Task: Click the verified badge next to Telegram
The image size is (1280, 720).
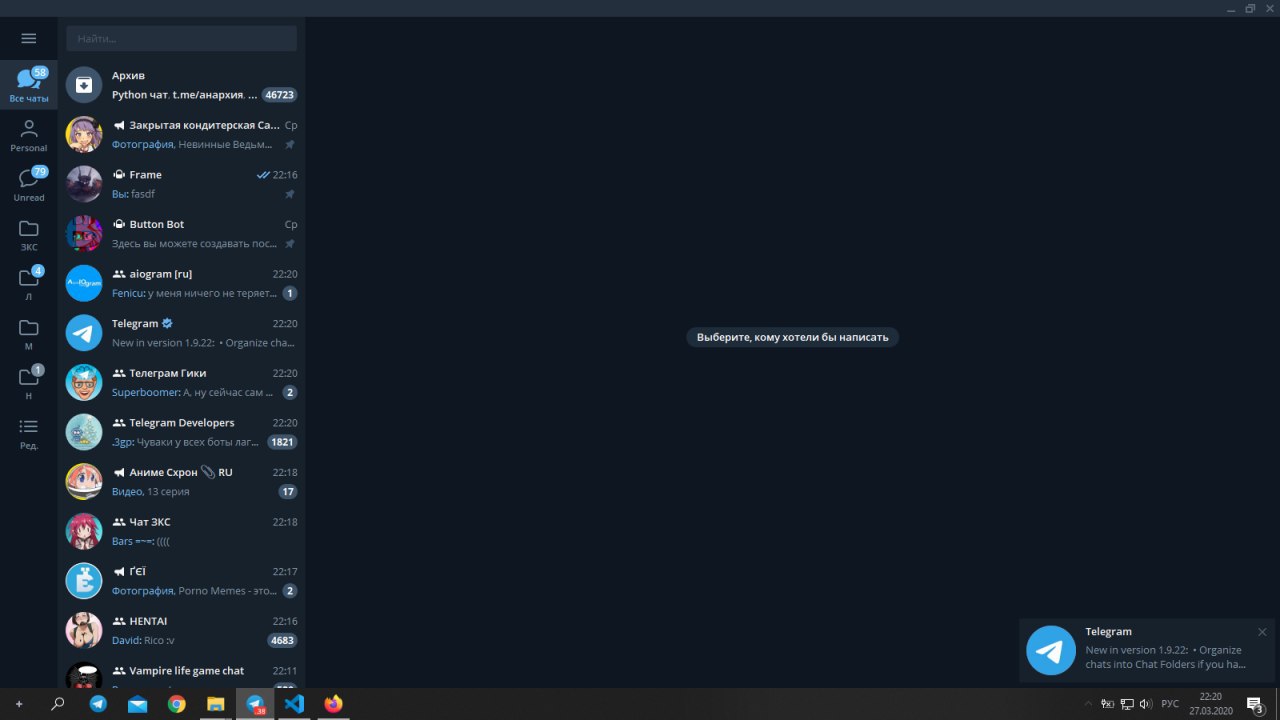Action: (167, 323)
